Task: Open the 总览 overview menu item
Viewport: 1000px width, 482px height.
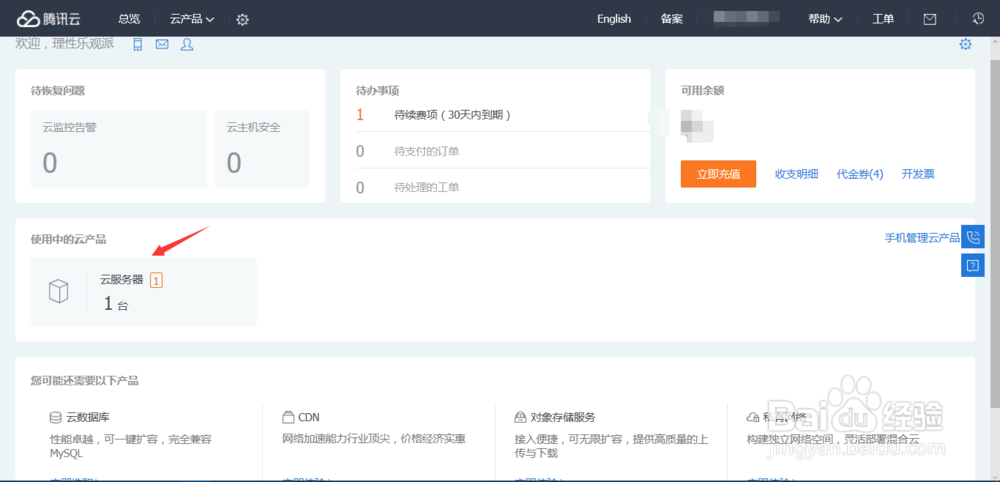Action: [129, 19]
